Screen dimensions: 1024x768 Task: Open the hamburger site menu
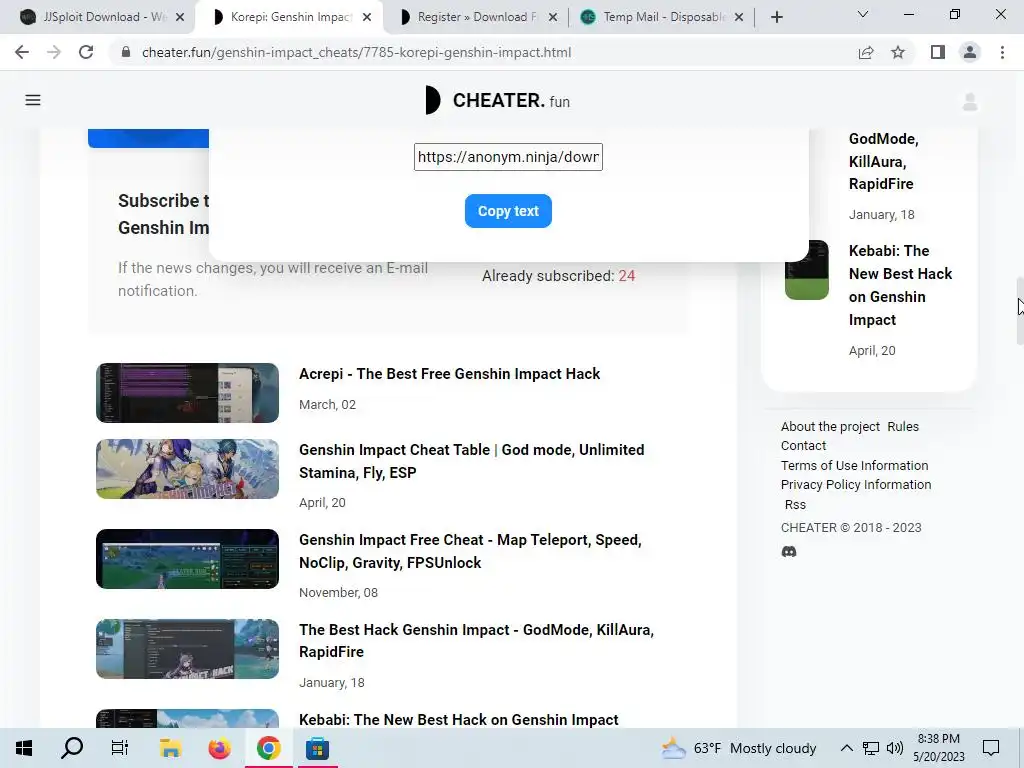[x=33, y=100]
